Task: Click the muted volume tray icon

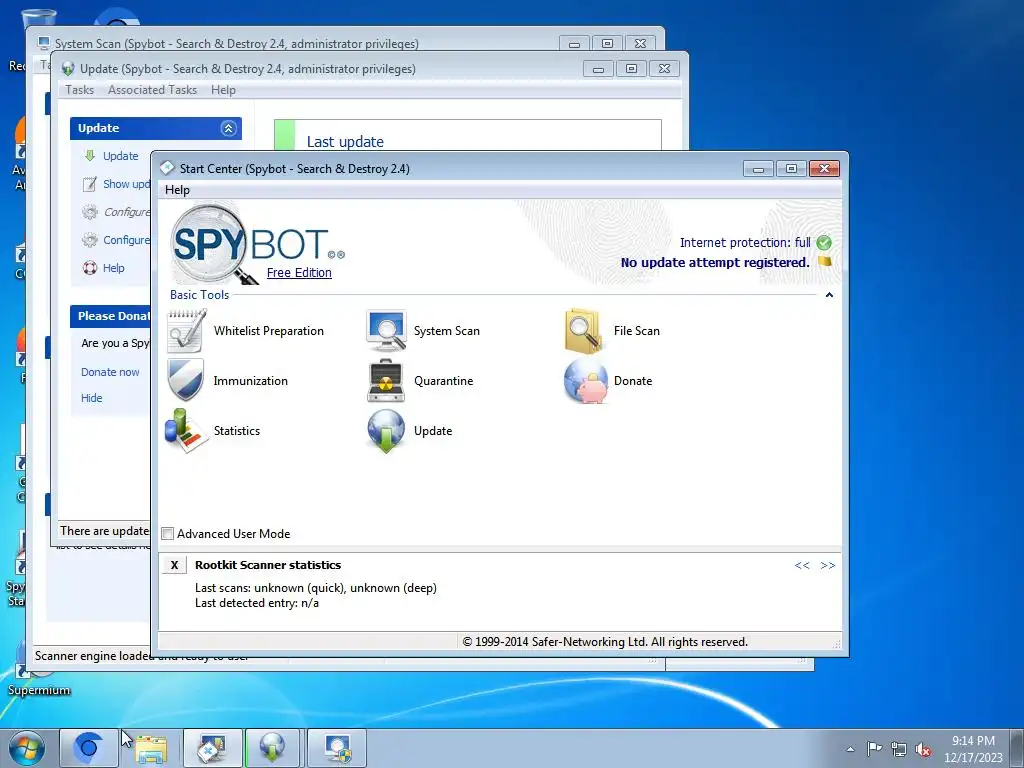Action: tap(923, 749)
